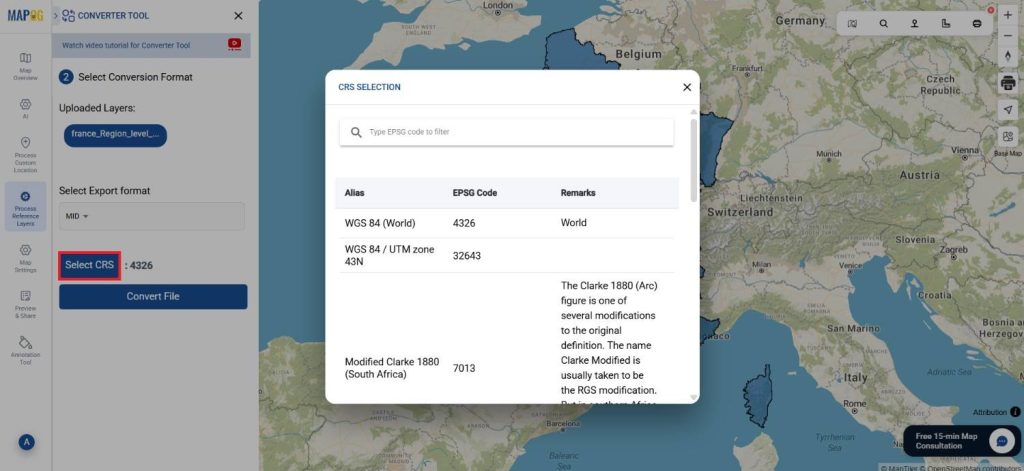The width and height of the screenshot is (1024, 471).
Task: Close the CRS Selection dialog
Action: (x=686, y=87)
